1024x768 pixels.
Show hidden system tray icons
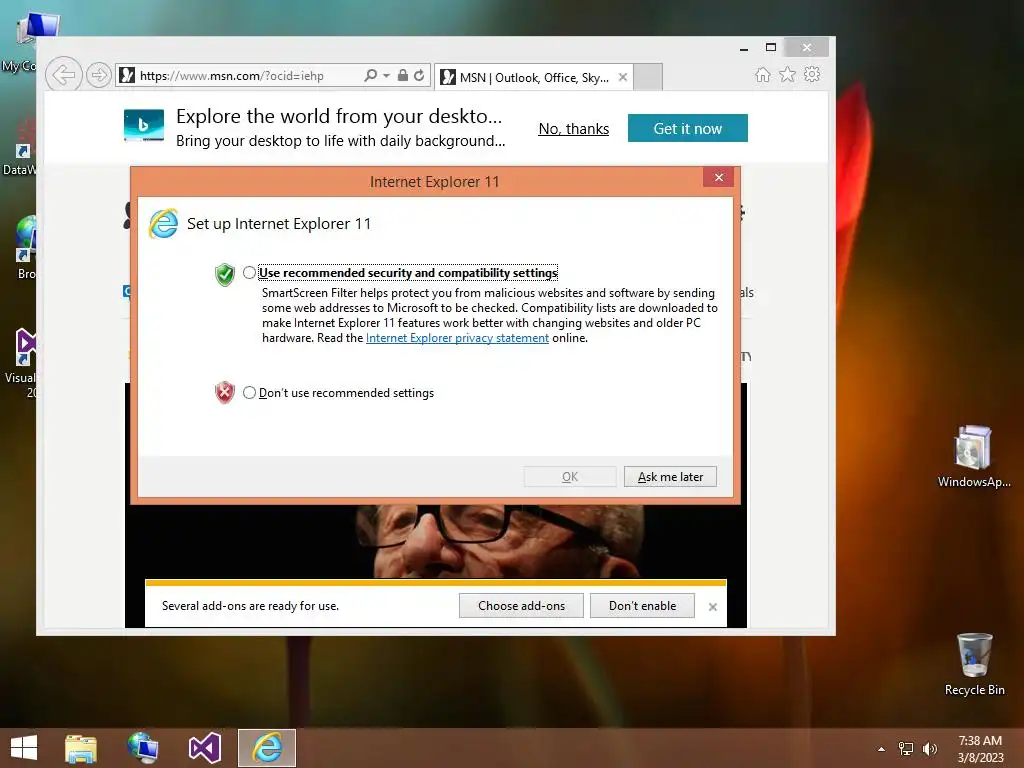click(881, 749)
